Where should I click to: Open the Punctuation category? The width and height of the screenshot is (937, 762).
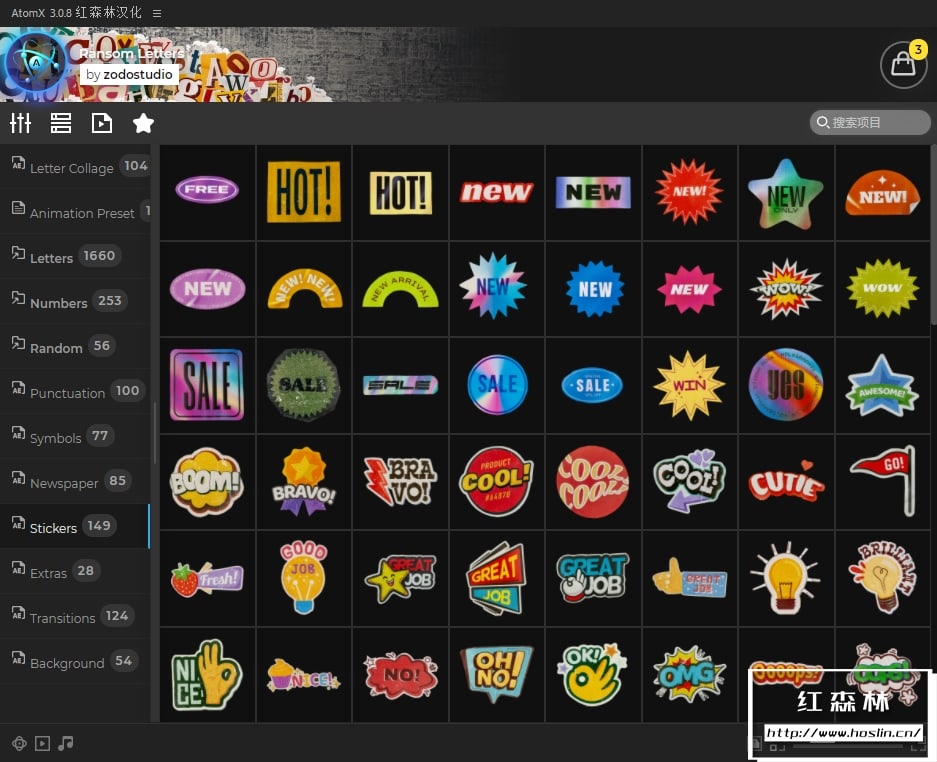click(x=75, y=391)
